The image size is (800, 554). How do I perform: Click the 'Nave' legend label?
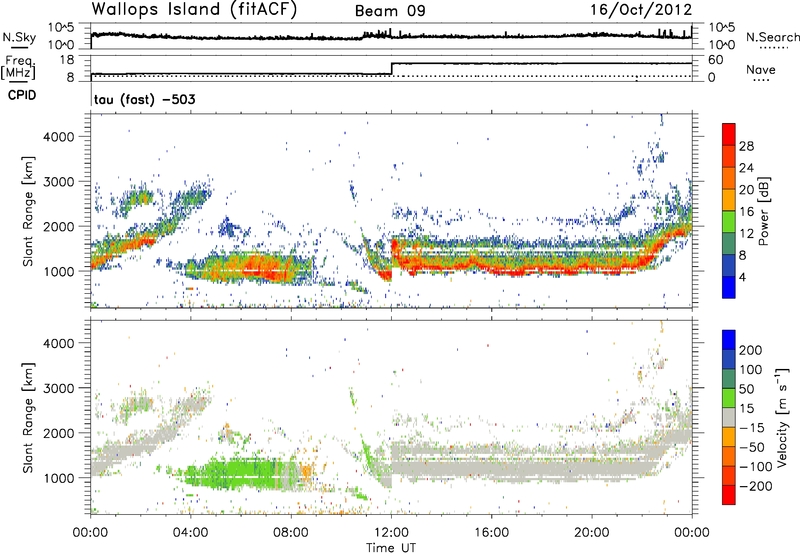pos(761,69)
